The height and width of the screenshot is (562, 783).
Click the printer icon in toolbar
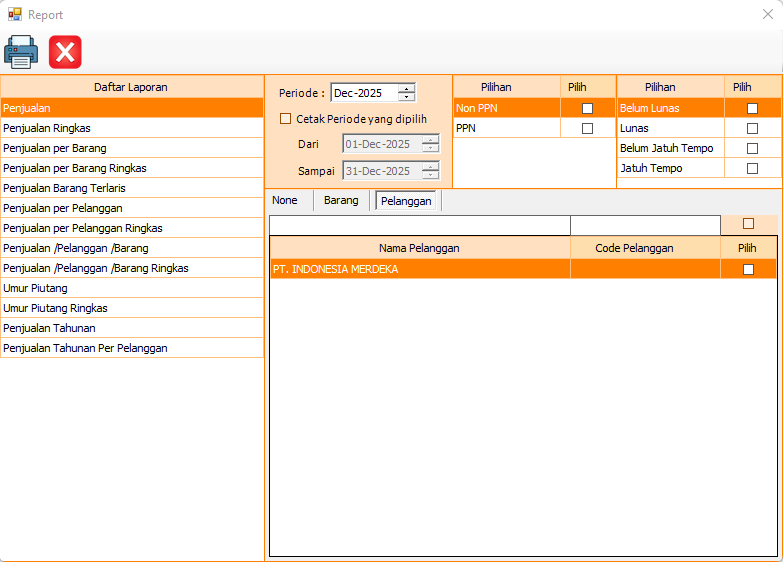tap(22, 51)
